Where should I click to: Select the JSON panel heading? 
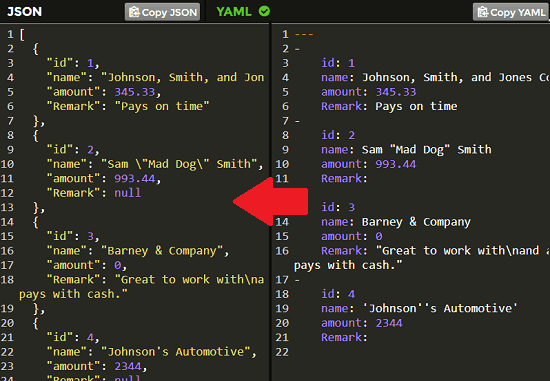point(24,12)
